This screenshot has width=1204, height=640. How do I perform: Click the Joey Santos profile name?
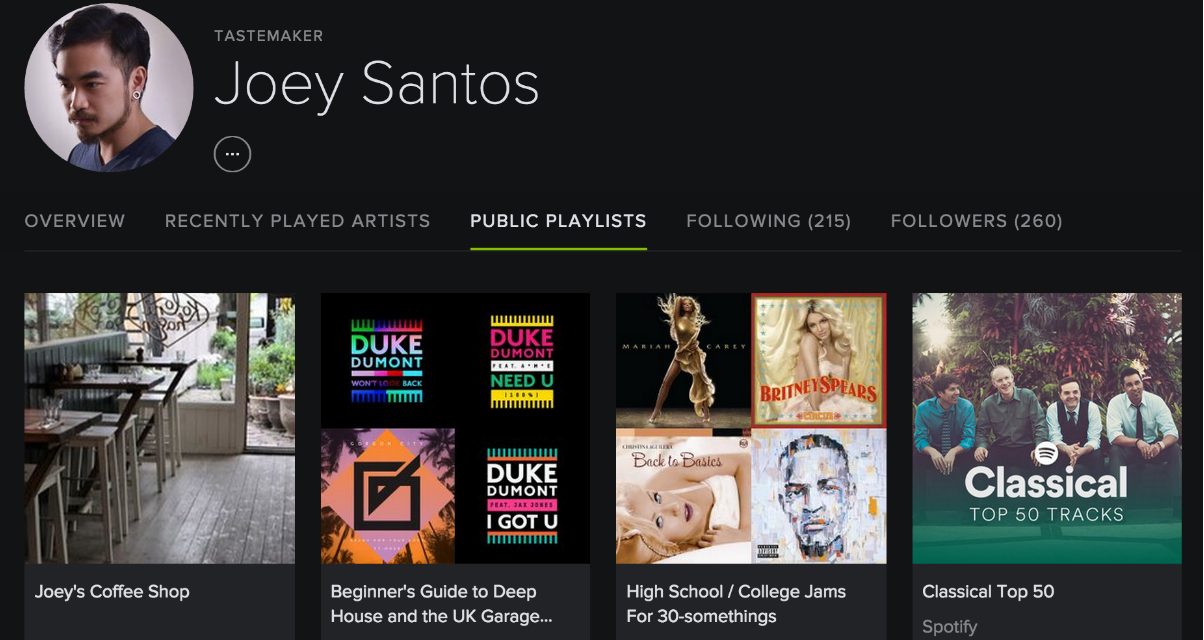tap(376, 85)
